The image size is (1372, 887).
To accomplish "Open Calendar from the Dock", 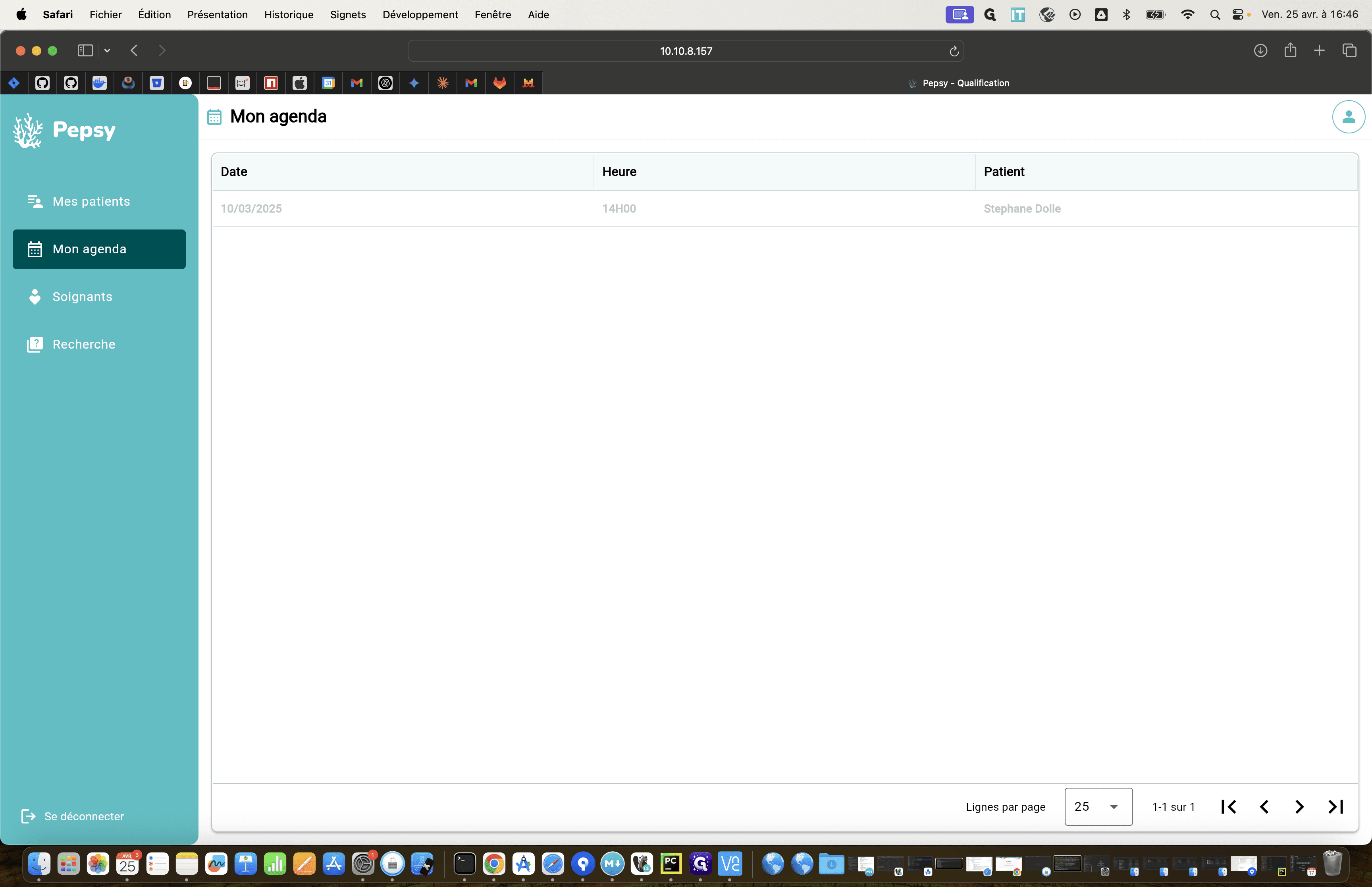I will coord(127,864).
